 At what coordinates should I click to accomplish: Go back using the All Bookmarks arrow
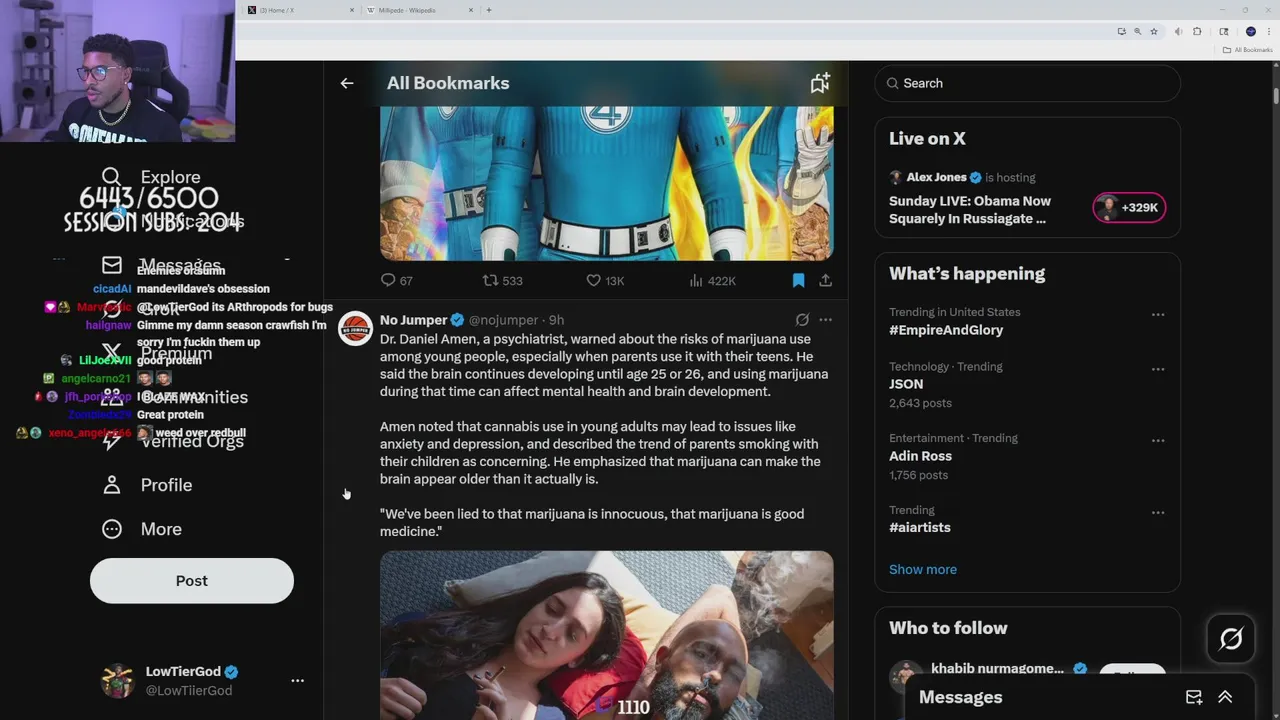point(347,83)
